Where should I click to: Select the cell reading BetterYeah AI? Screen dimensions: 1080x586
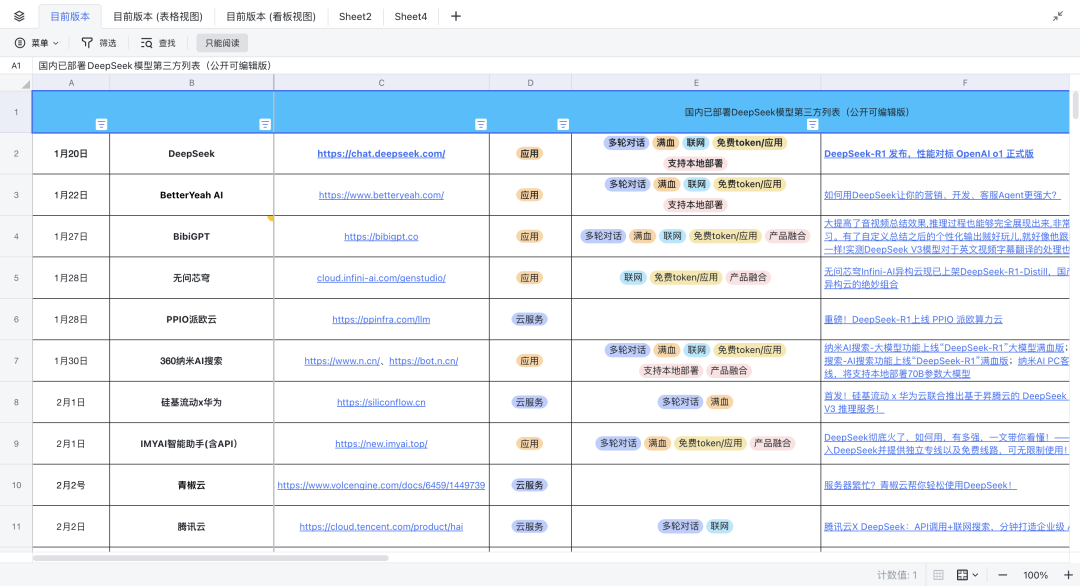pos(191,195)
